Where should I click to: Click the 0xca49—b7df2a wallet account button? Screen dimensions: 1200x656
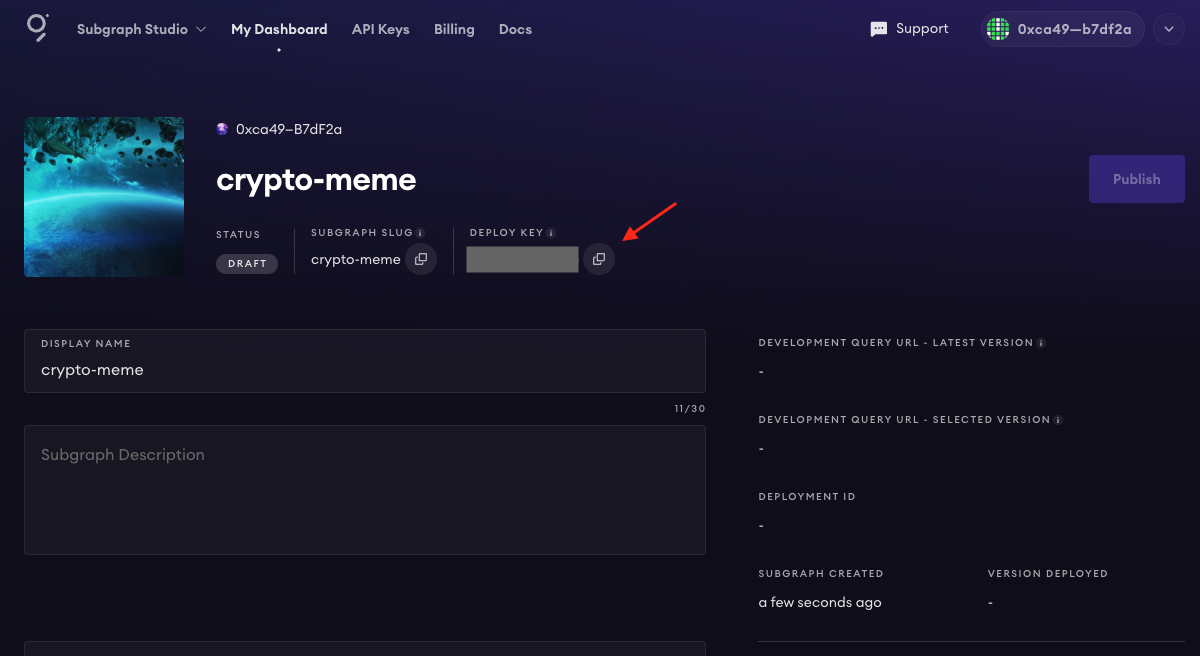pos(1062,29)
